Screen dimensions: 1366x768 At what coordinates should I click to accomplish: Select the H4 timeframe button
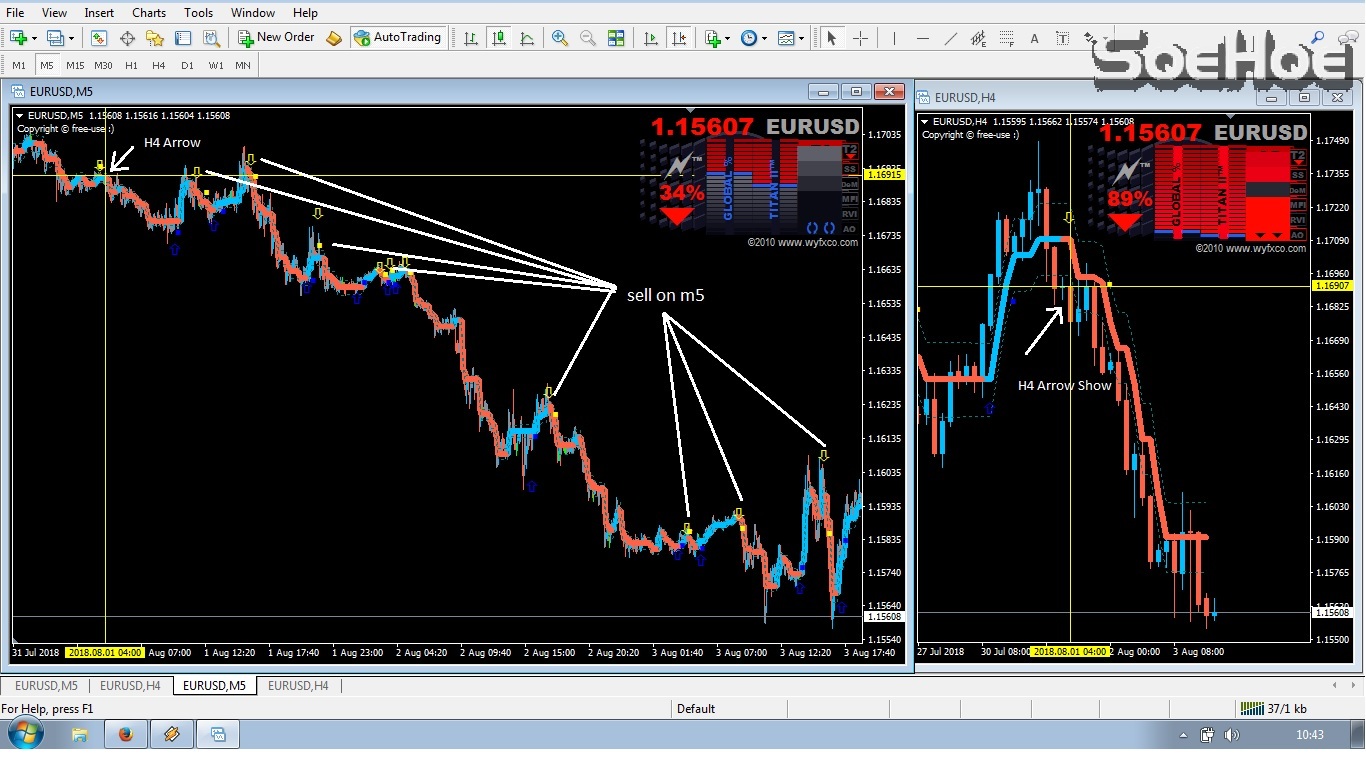[159, 65]
